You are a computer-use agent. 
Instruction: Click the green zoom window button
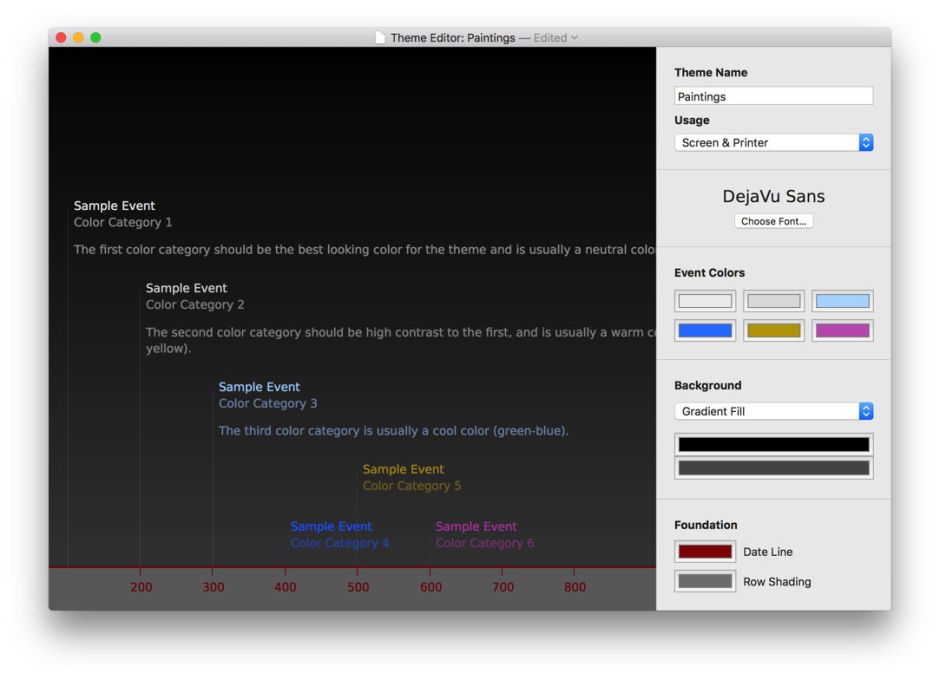click(x=96, y=38)
